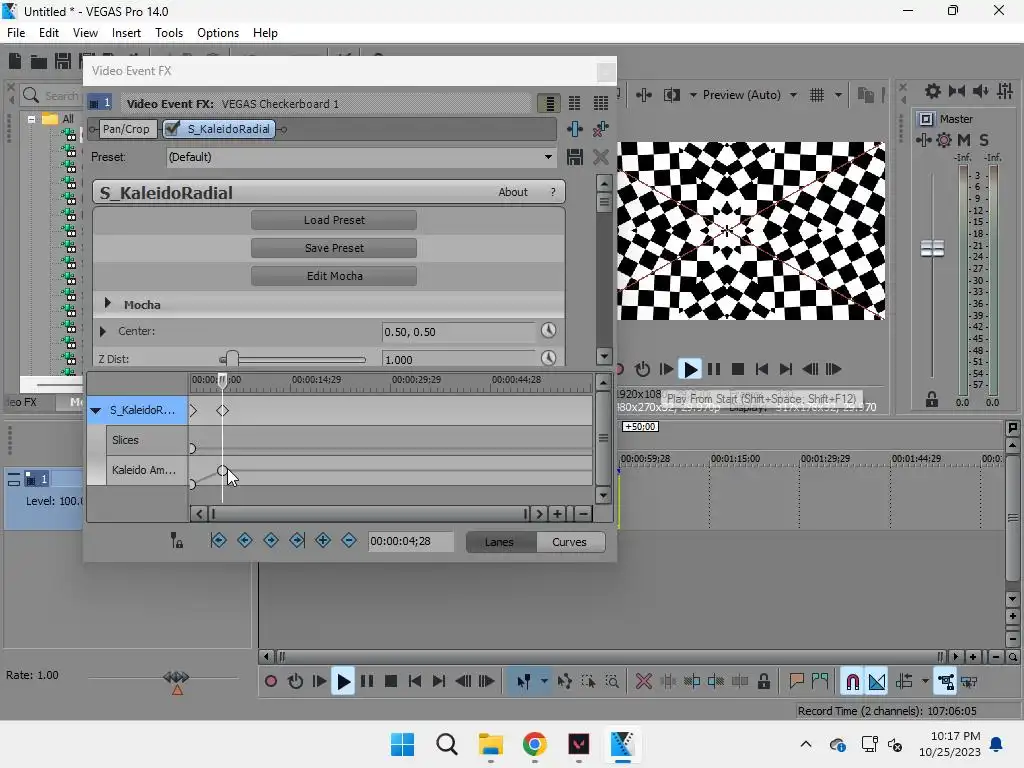Switch keyframe view to Lanes
The image size is (1024, 768).
(x=500, y=542)
